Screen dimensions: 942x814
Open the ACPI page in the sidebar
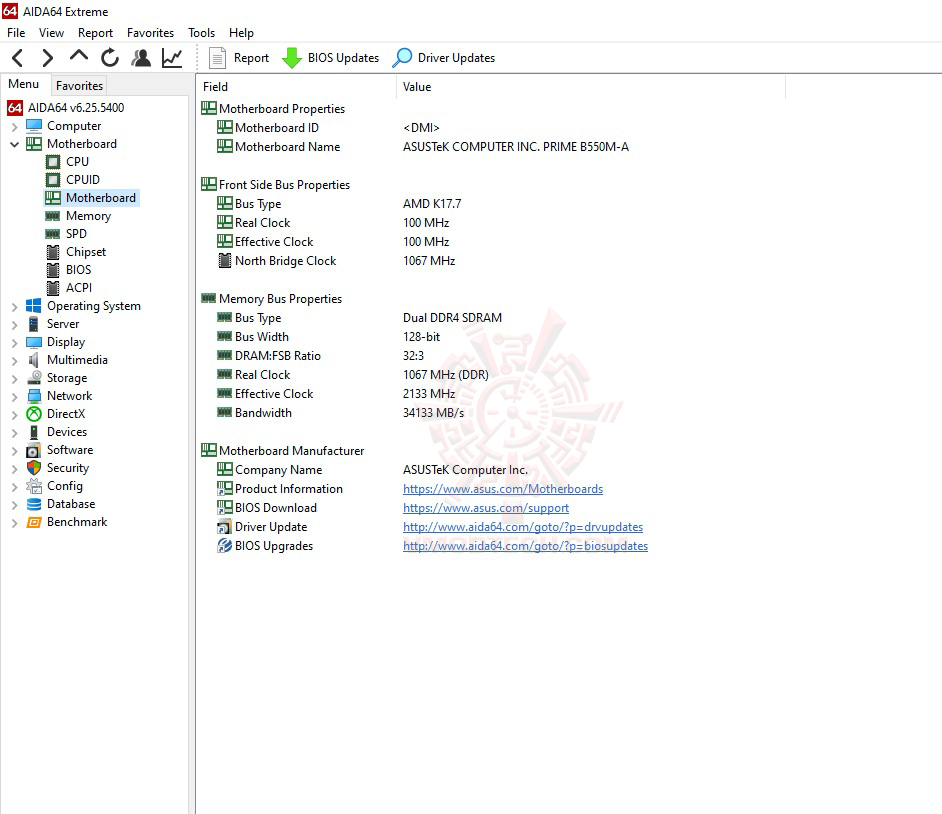tap(78, 287)
